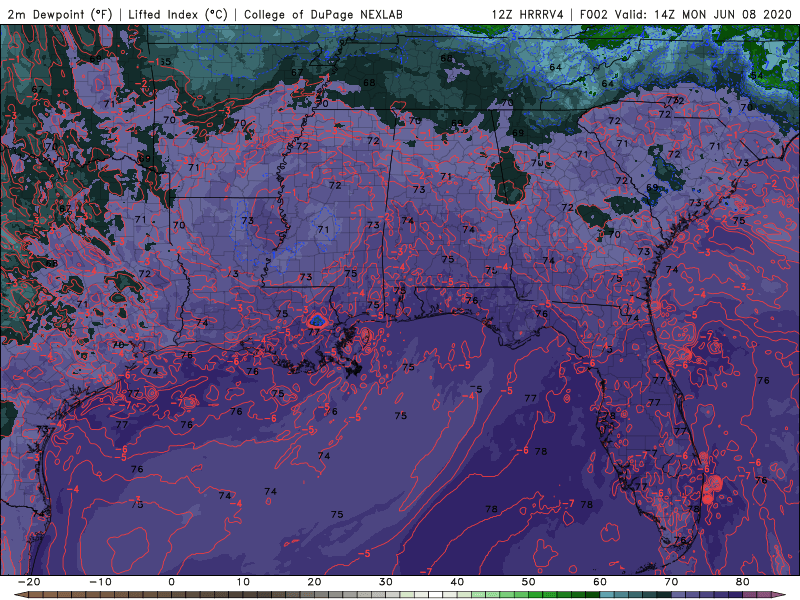
Task: Click the 'F002 Valid: 14Z MON JUN 08 2020' timestamp
Action: click(686, 15)
